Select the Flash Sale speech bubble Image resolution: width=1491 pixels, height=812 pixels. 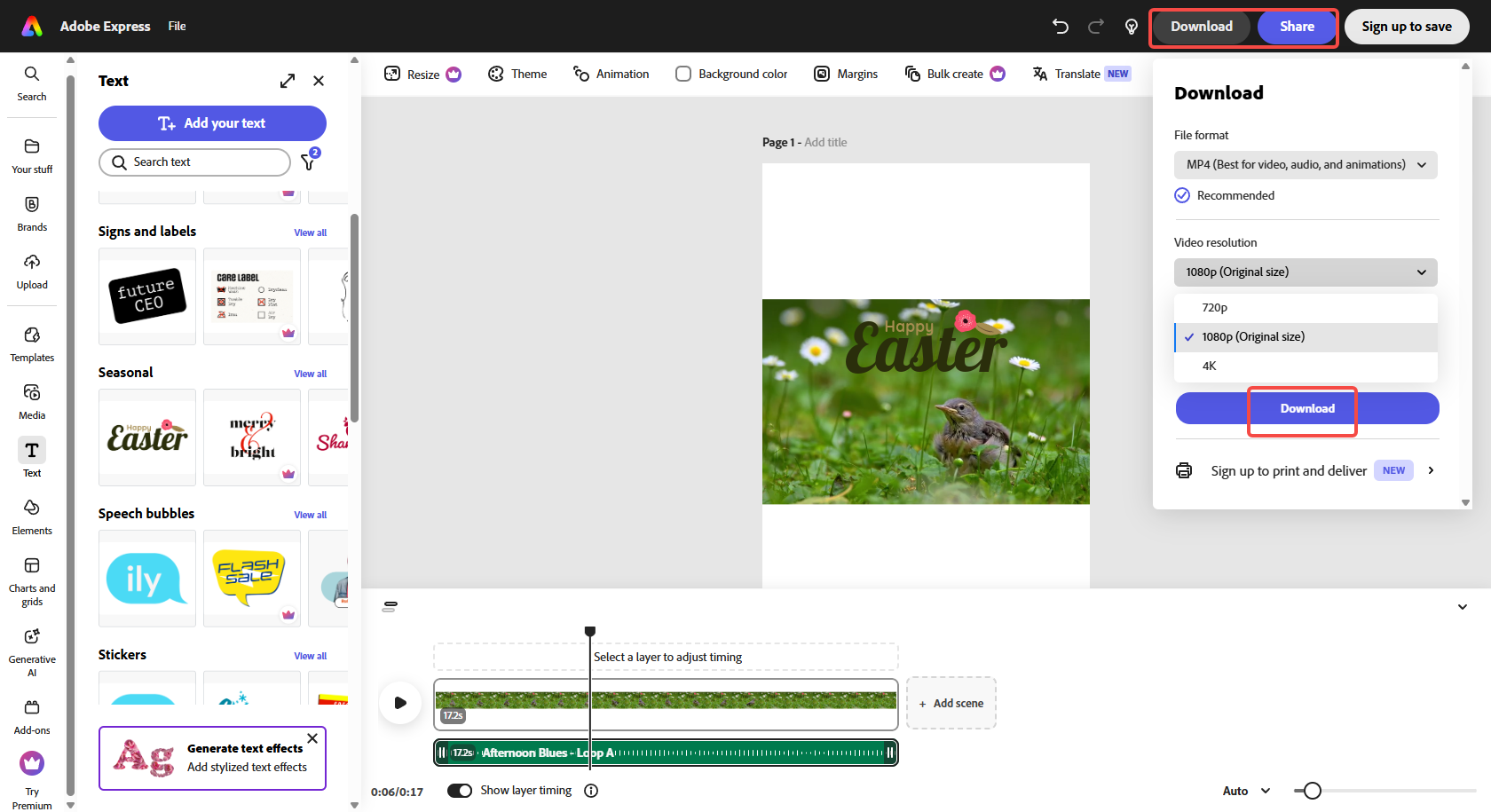[x=252, y=579]
